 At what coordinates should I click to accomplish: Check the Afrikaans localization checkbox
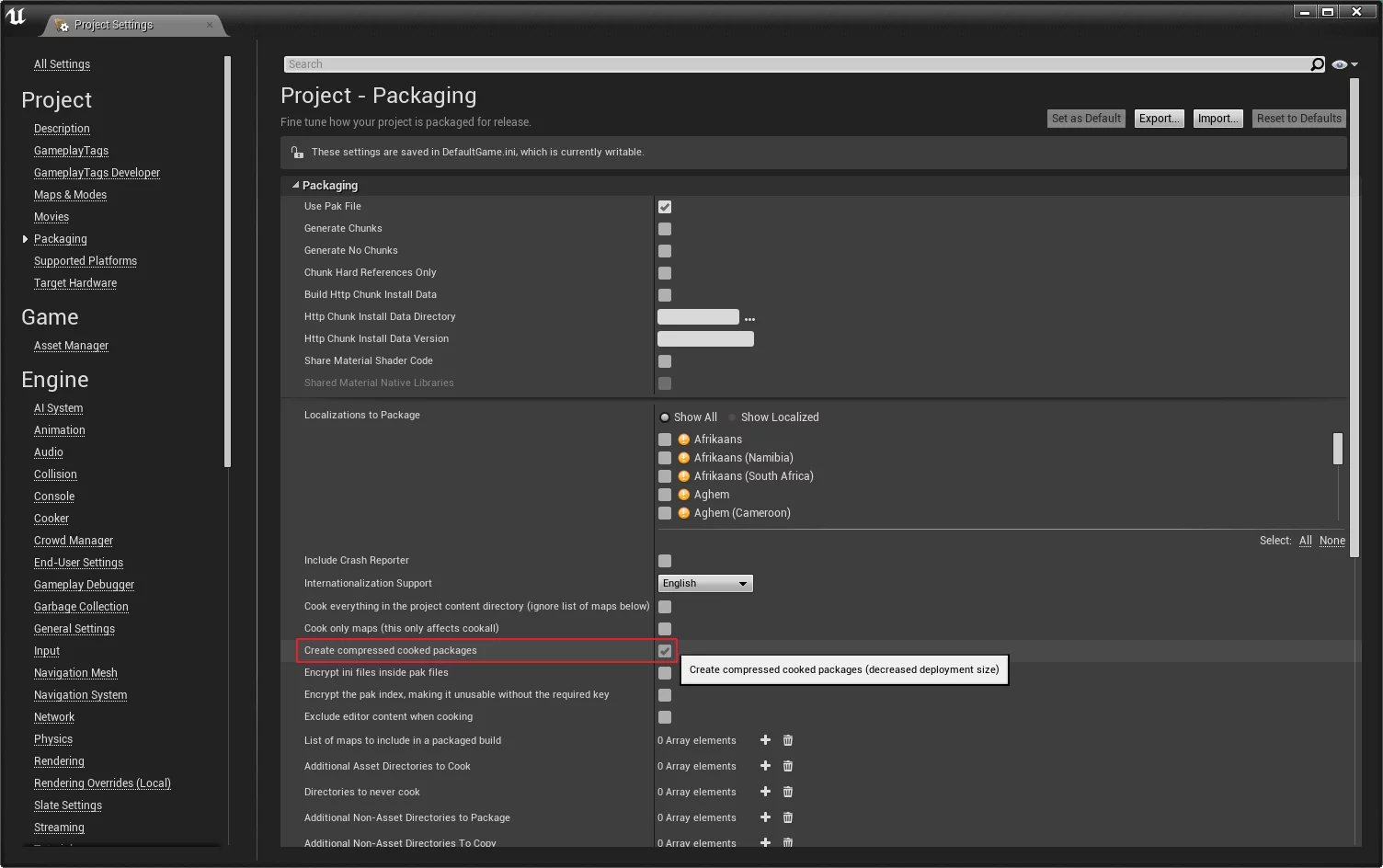[665, 440]
